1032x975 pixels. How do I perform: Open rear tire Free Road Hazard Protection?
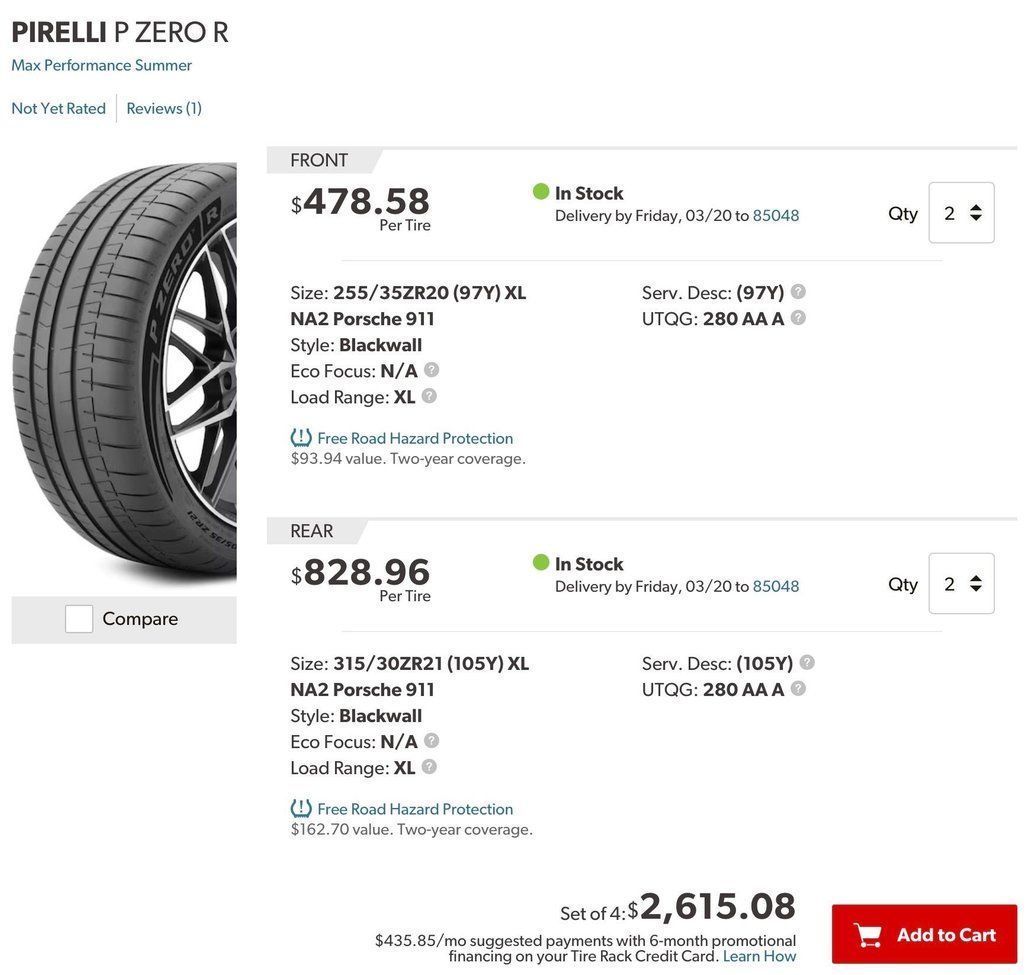414,809
